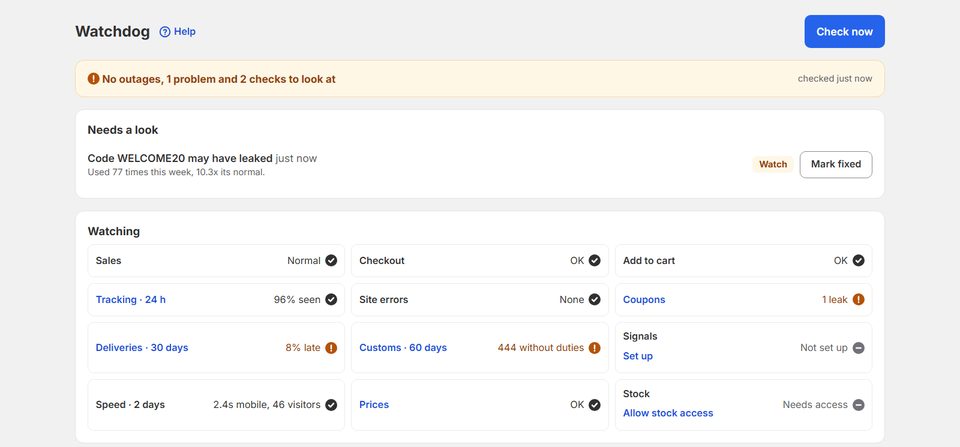Screen dimensions: 960x447
Task: Open Tracking · 24 h details
Action: coord(130,299)
